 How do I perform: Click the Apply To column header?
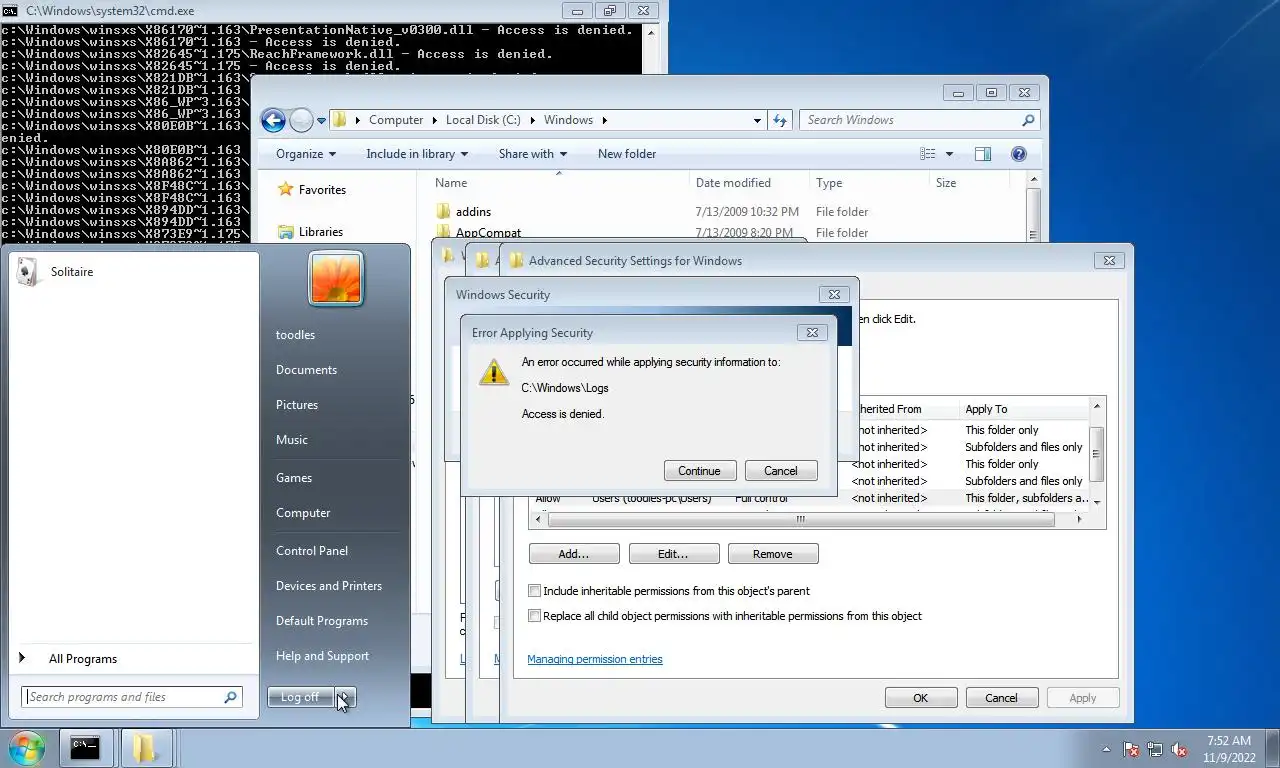click(1023, 409)
